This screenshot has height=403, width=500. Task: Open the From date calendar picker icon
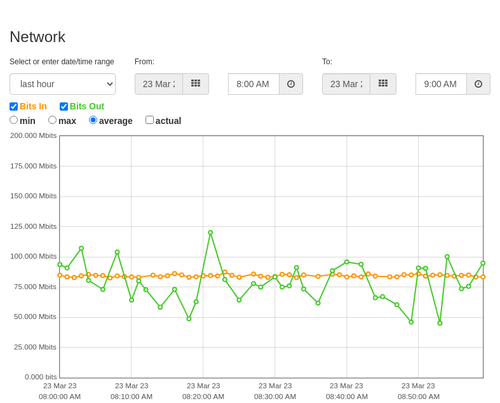click(x=195, y=84)
